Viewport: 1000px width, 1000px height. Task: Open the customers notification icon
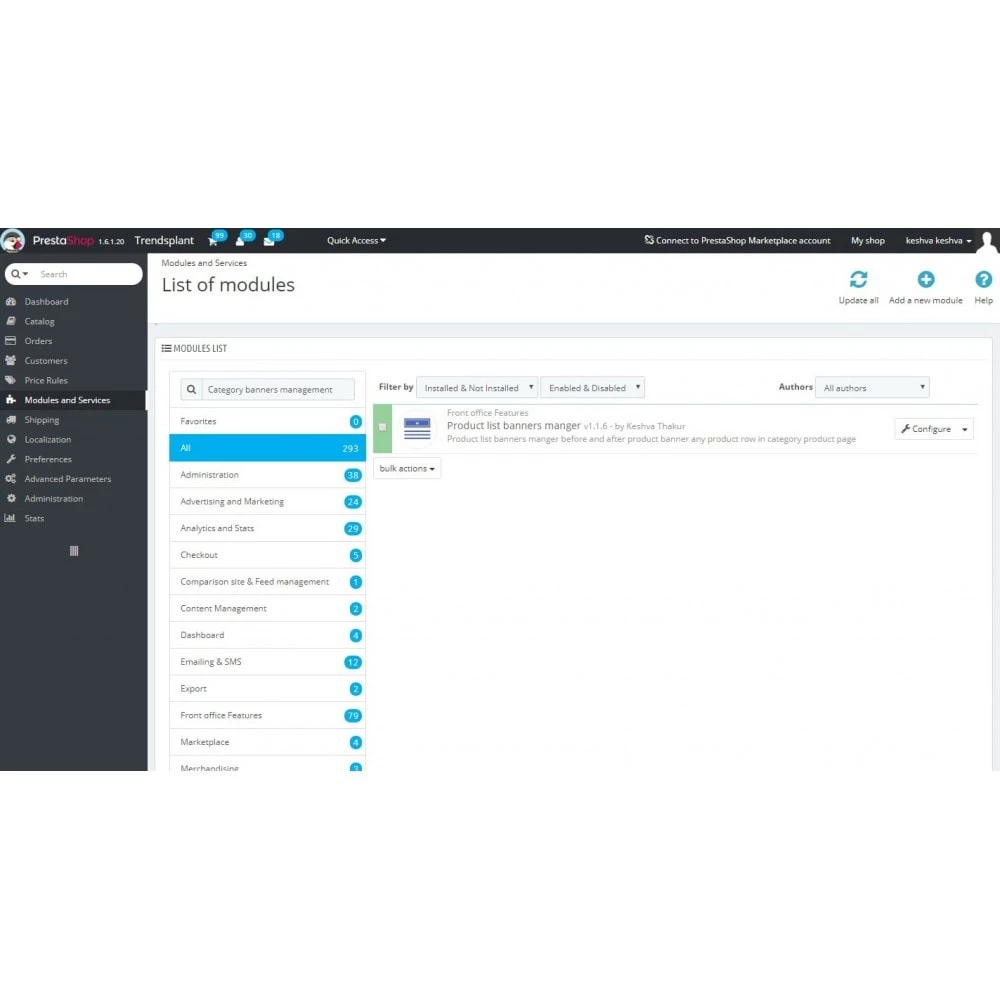[x=240, y=241]
